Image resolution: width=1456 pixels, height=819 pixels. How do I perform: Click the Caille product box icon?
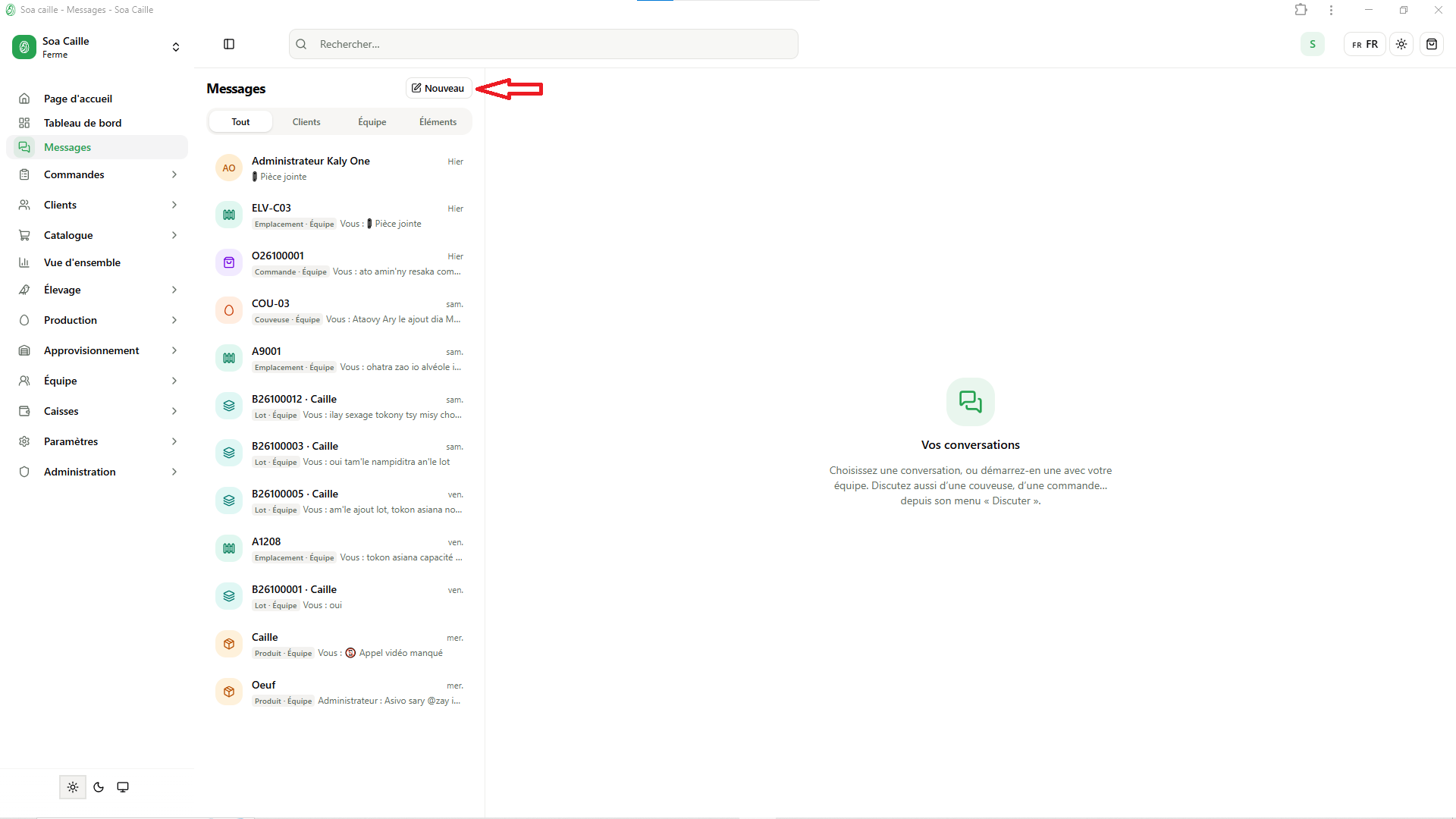[x=229, y=645]
